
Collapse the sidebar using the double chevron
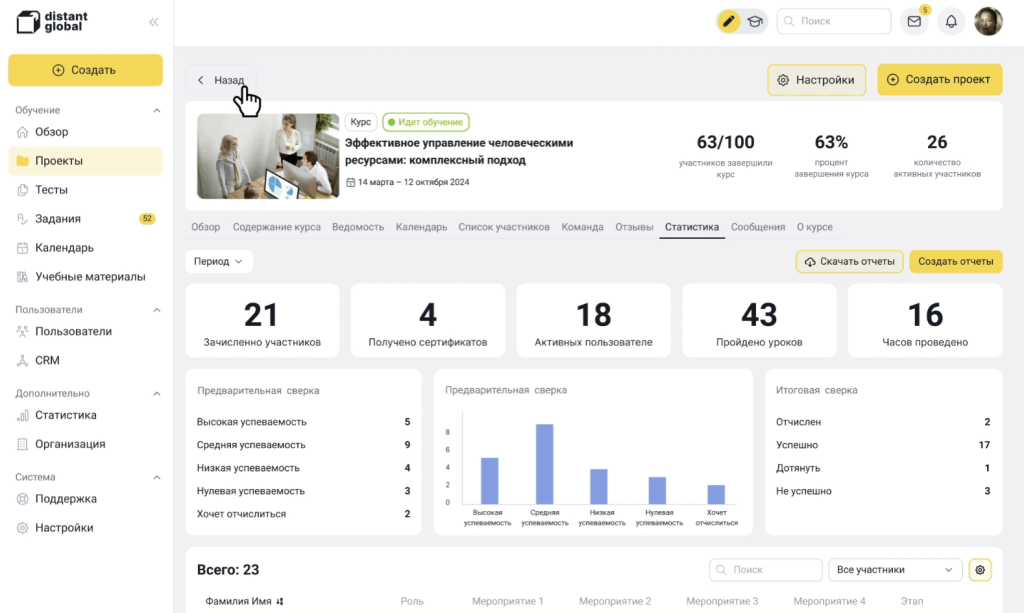(152, 20)
